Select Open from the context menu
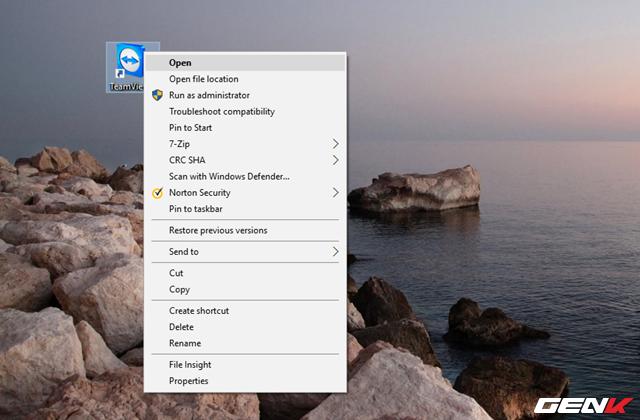Screen dimensions: 640x420 (180, 62)
